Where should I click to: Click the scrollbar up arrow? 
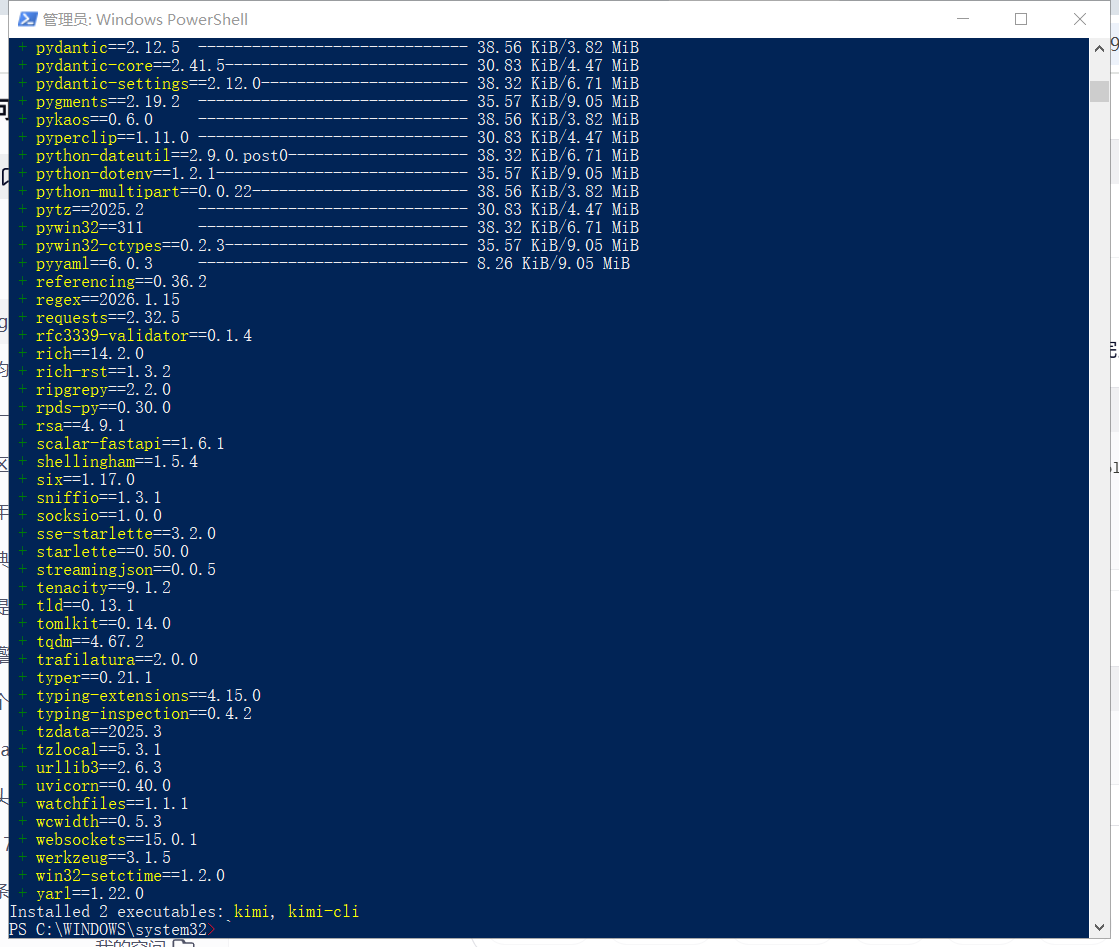(x=1099, y=49)
